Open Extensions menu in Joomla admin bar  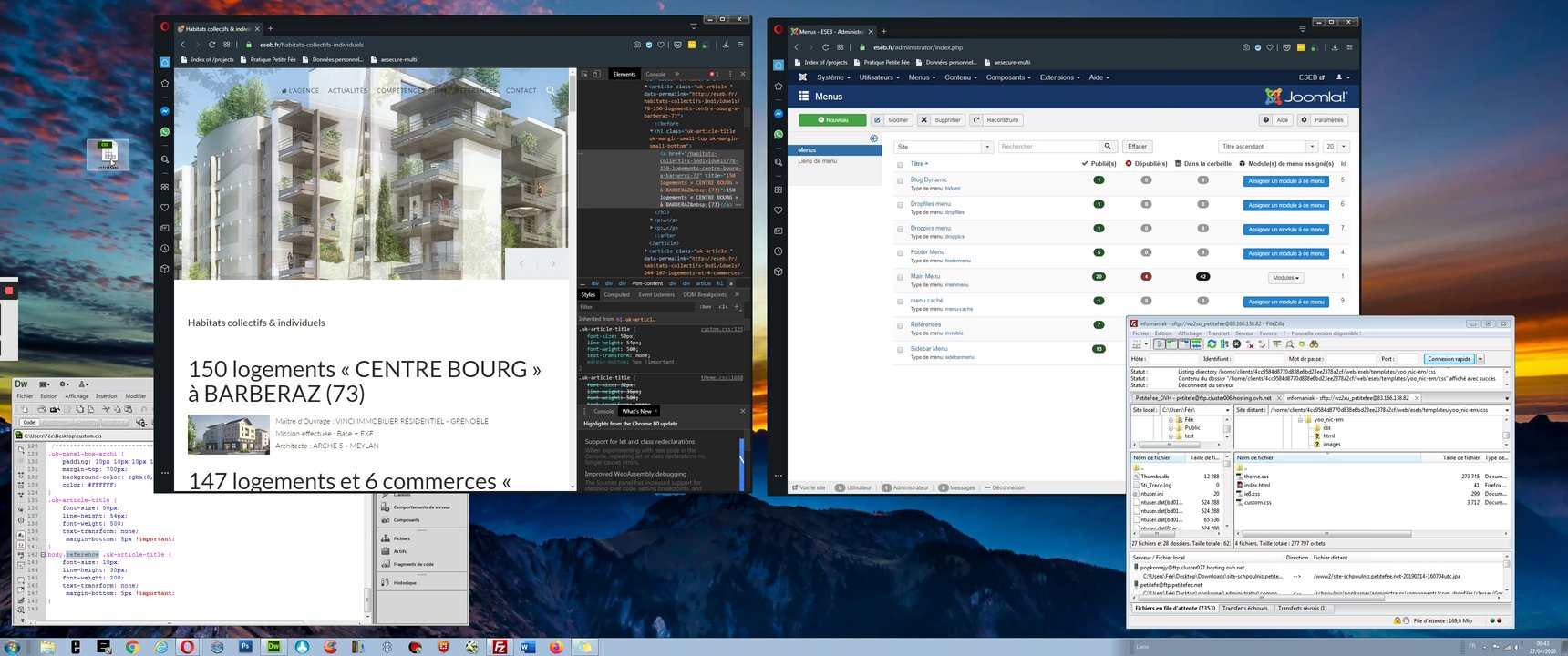click(1060, 77)
